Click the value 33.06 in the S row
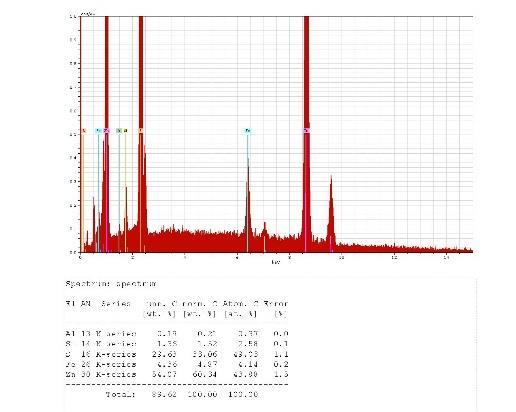 pyautogui.click(x=205, y=354)
